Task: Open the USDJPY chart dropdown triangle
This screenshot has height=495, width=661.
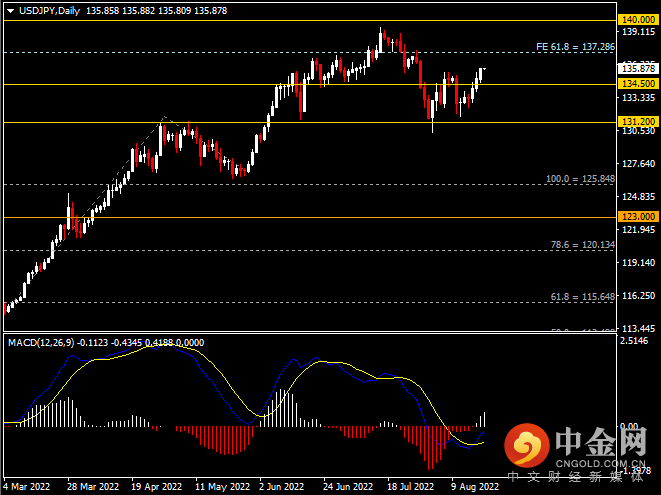Action: click(x=11, y=11)
